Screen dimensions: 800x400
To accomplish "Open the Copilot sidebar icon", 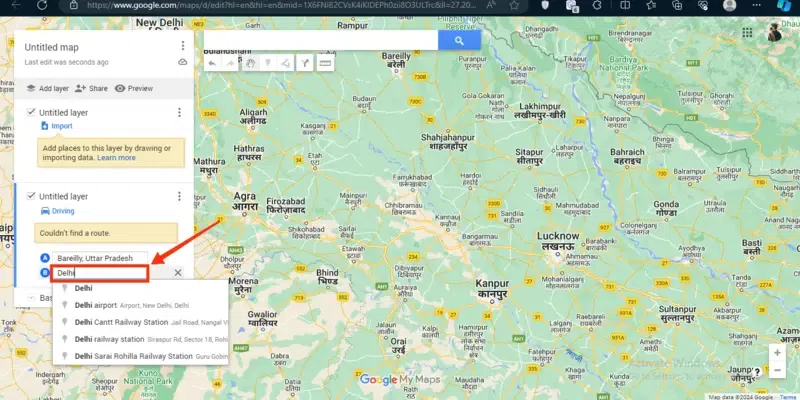I will coord(784,5).
